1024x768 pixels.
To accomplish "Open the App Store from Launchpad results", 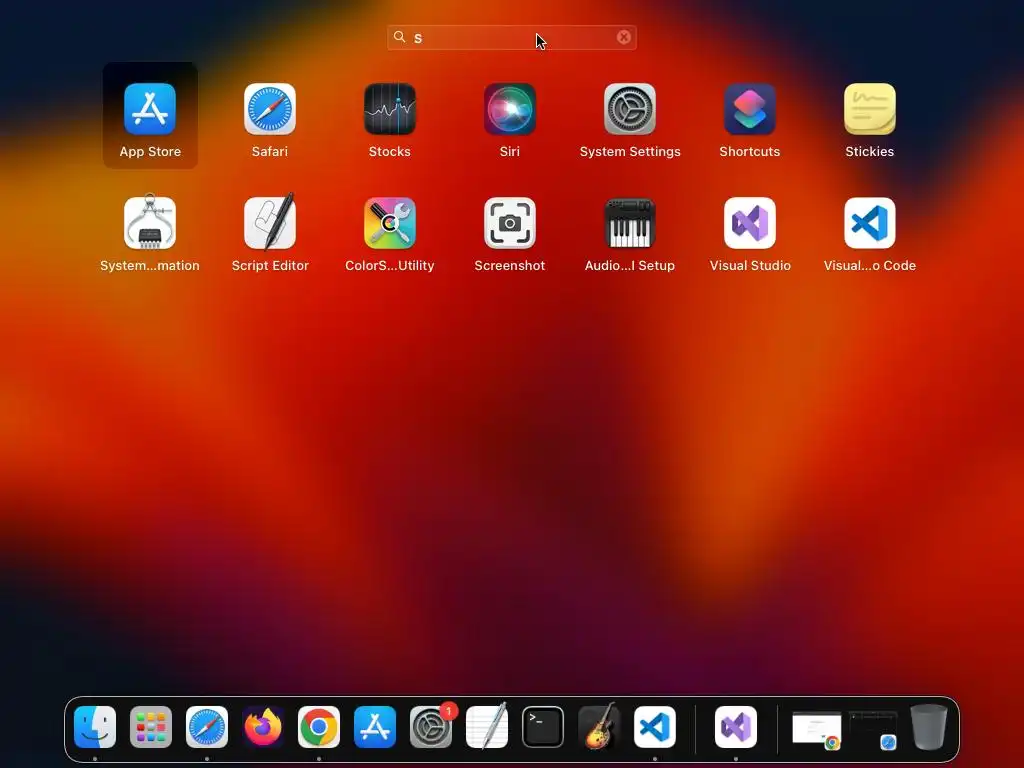I will (150, 109).
